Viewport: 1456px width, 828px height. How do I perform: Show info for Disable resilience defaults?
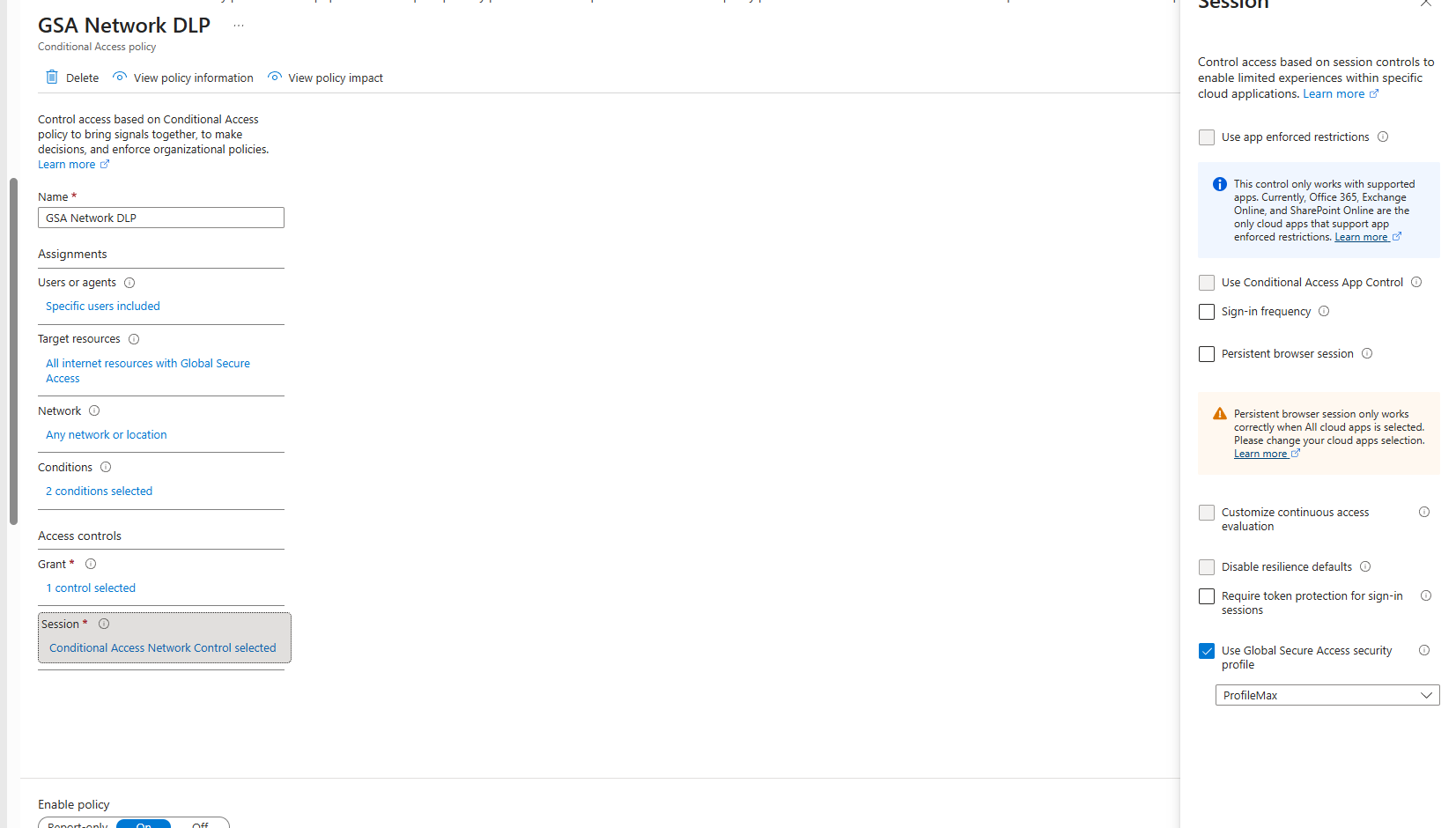[1365, 567]
